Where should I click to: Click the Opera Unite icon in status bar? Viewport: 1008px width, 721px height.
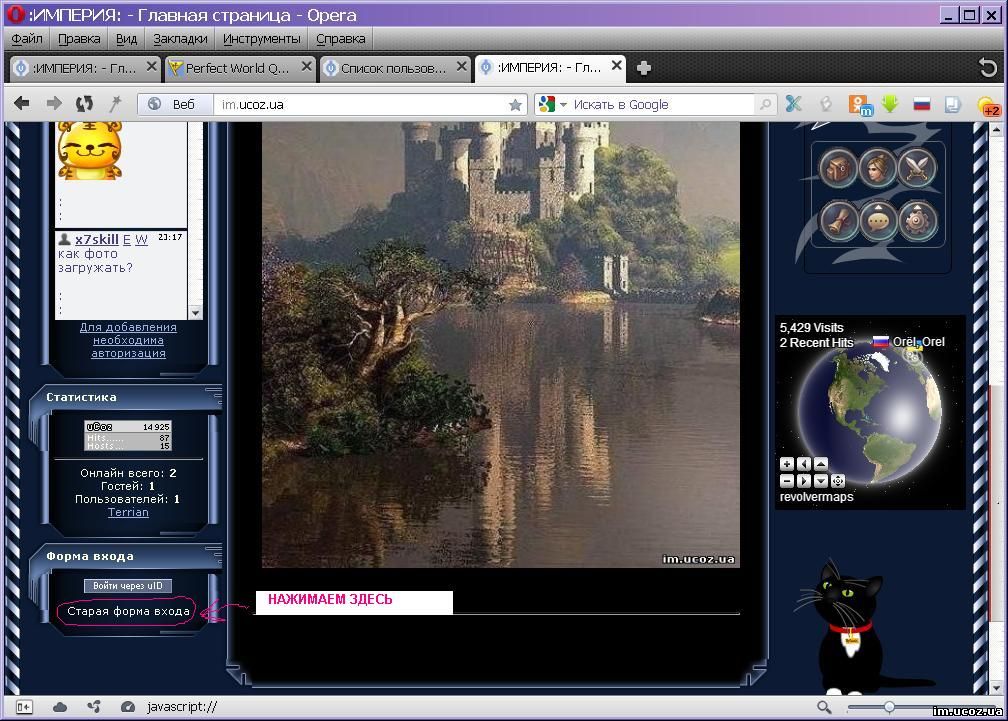(x=94, y=707)
